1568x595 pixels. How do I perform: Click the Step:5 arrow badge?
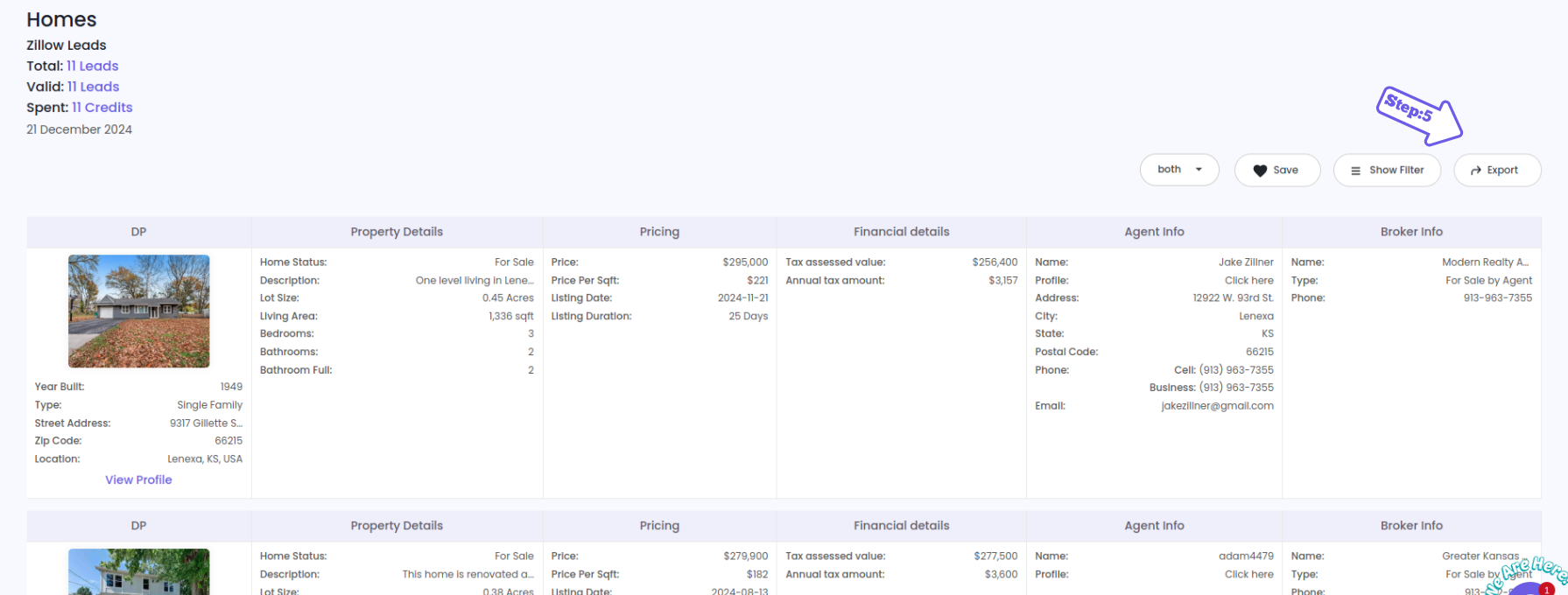click(1418, 115)
